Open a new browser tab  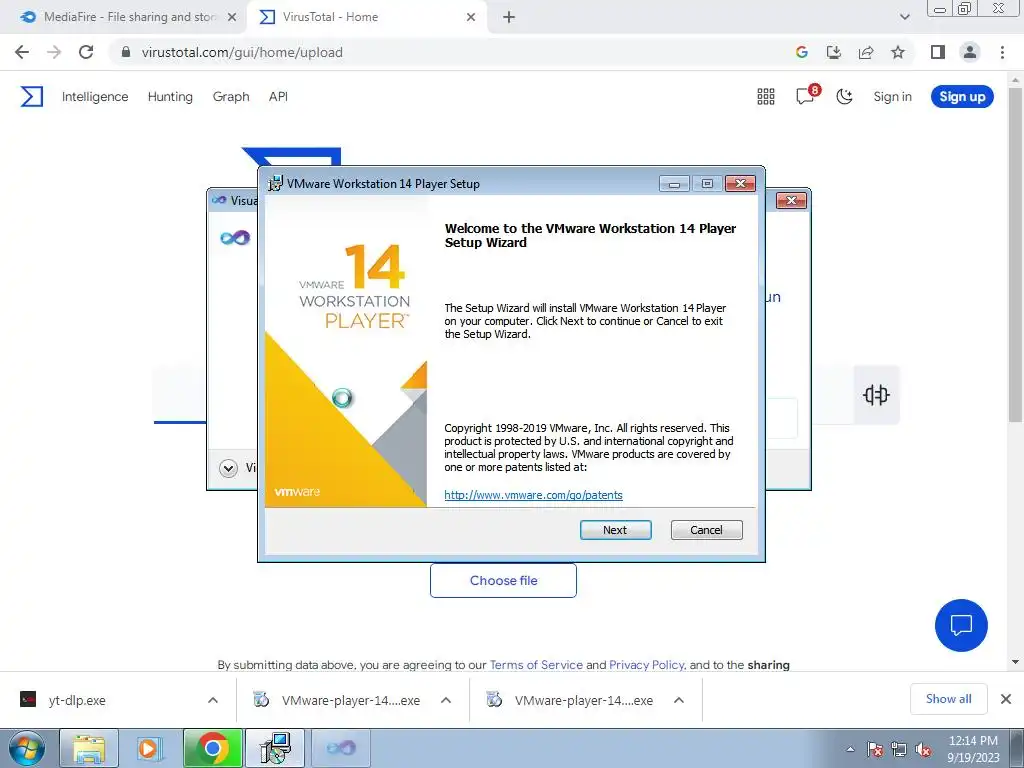tap(509, 17)
